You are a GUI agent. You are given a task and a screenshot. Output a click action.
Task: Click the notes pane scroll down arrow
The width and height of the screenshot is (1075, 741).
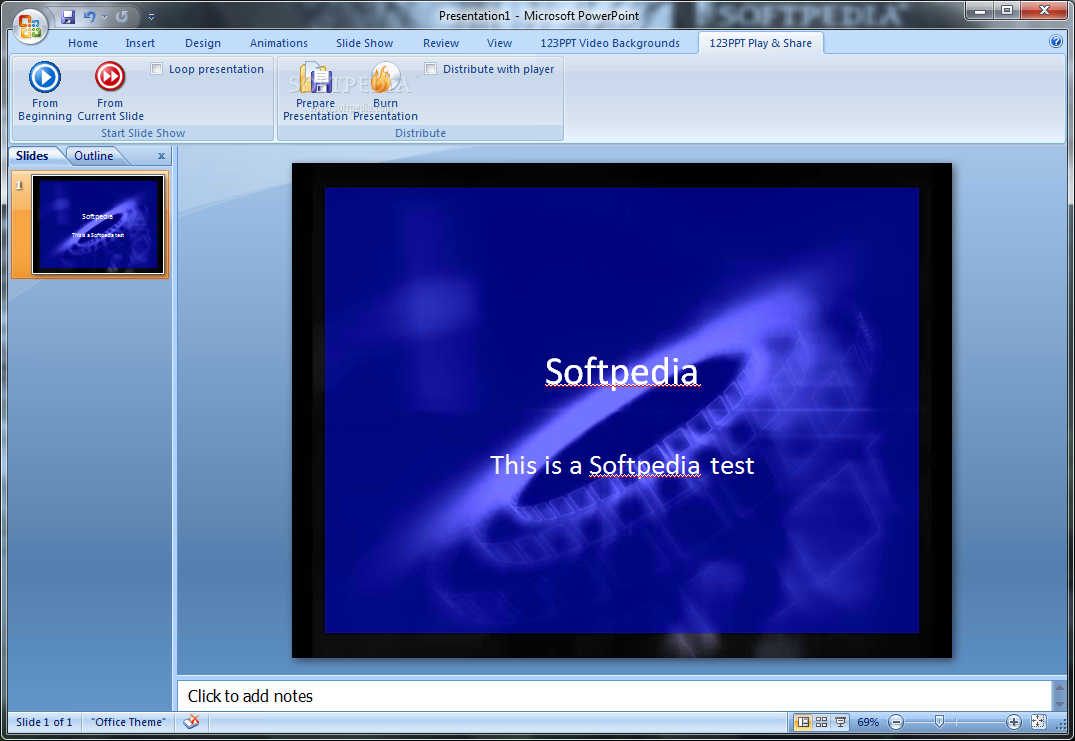point(1059,704)
